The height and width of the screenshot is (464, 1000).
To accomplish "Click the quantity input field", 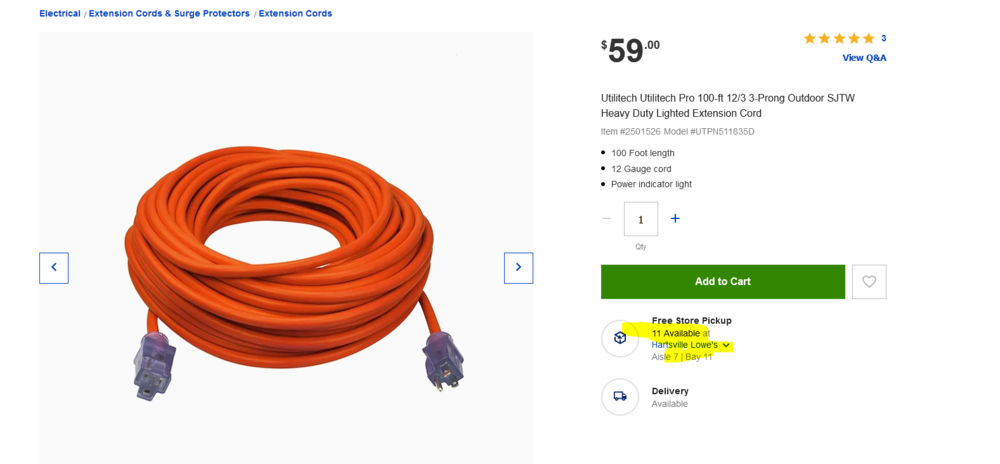I will pos(641,219).
